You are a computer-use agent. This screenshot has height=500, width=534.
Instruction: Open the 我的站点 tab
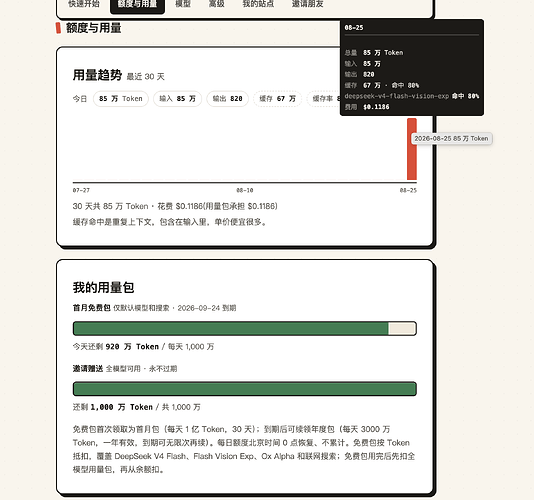point(258,4)
